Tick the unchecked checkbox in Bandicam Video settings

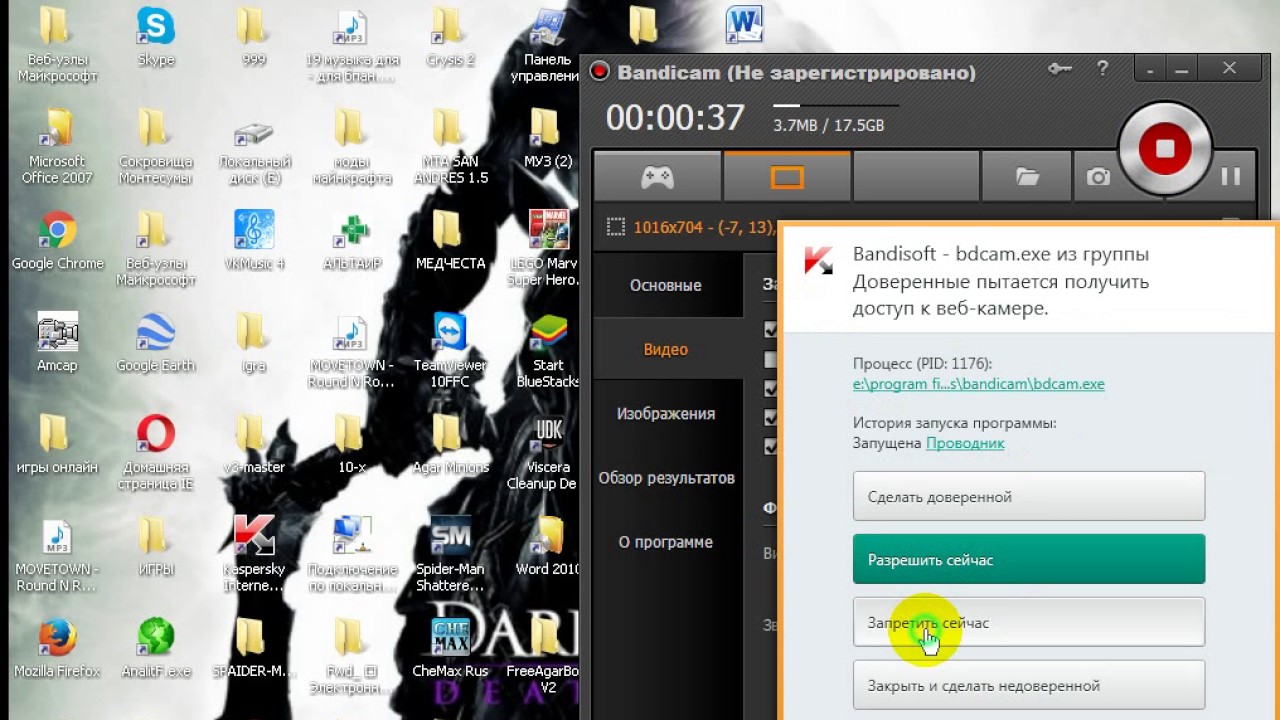point(771,359)
